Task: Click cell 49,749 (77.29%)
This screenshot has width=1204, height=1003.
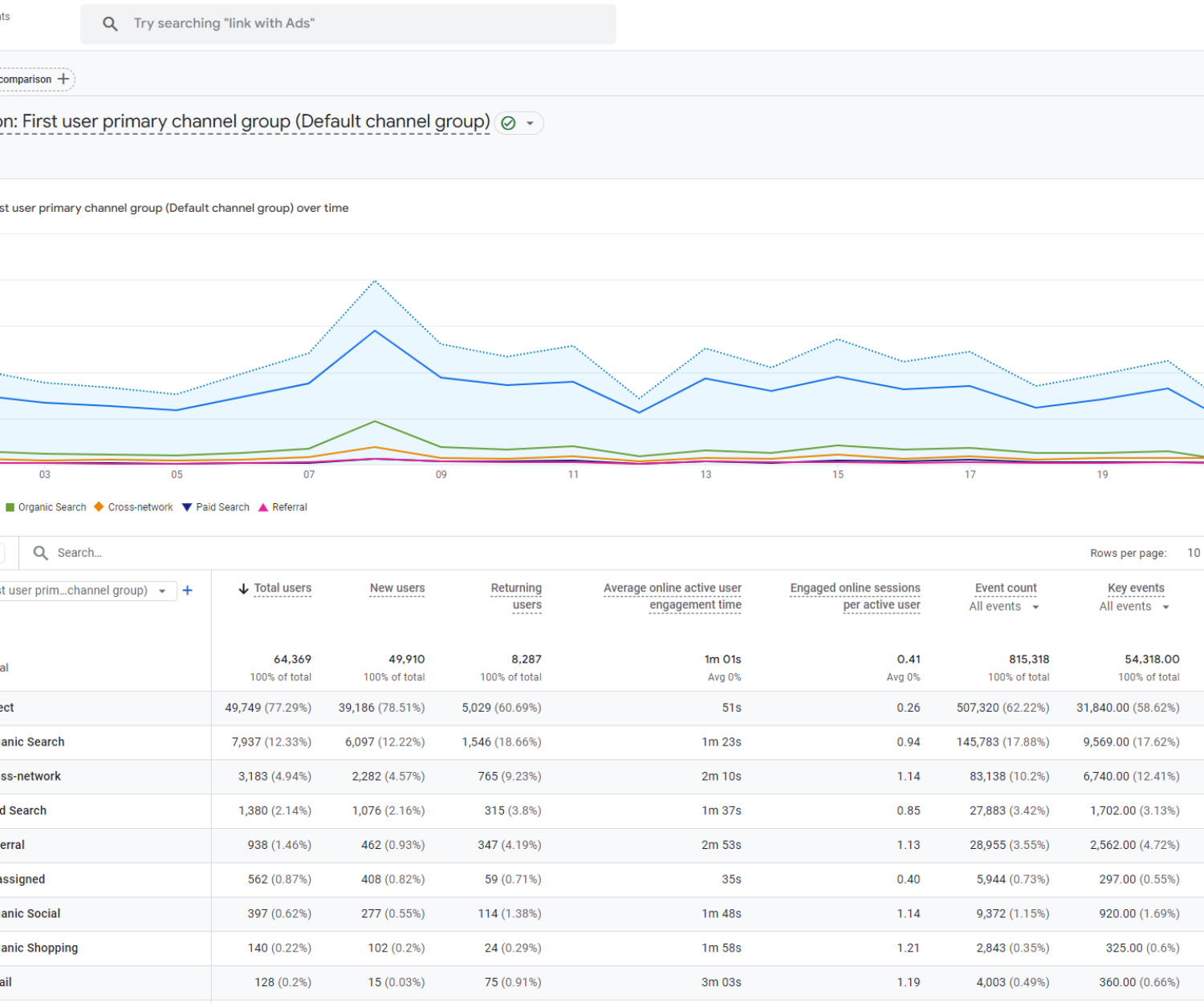Action: 268,708
